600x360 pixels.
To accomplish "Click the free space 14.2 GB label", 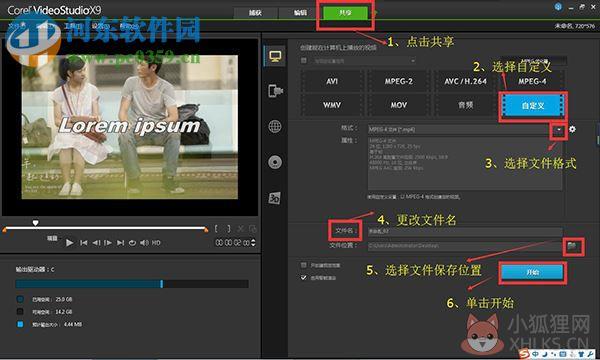I will (52, 312).
